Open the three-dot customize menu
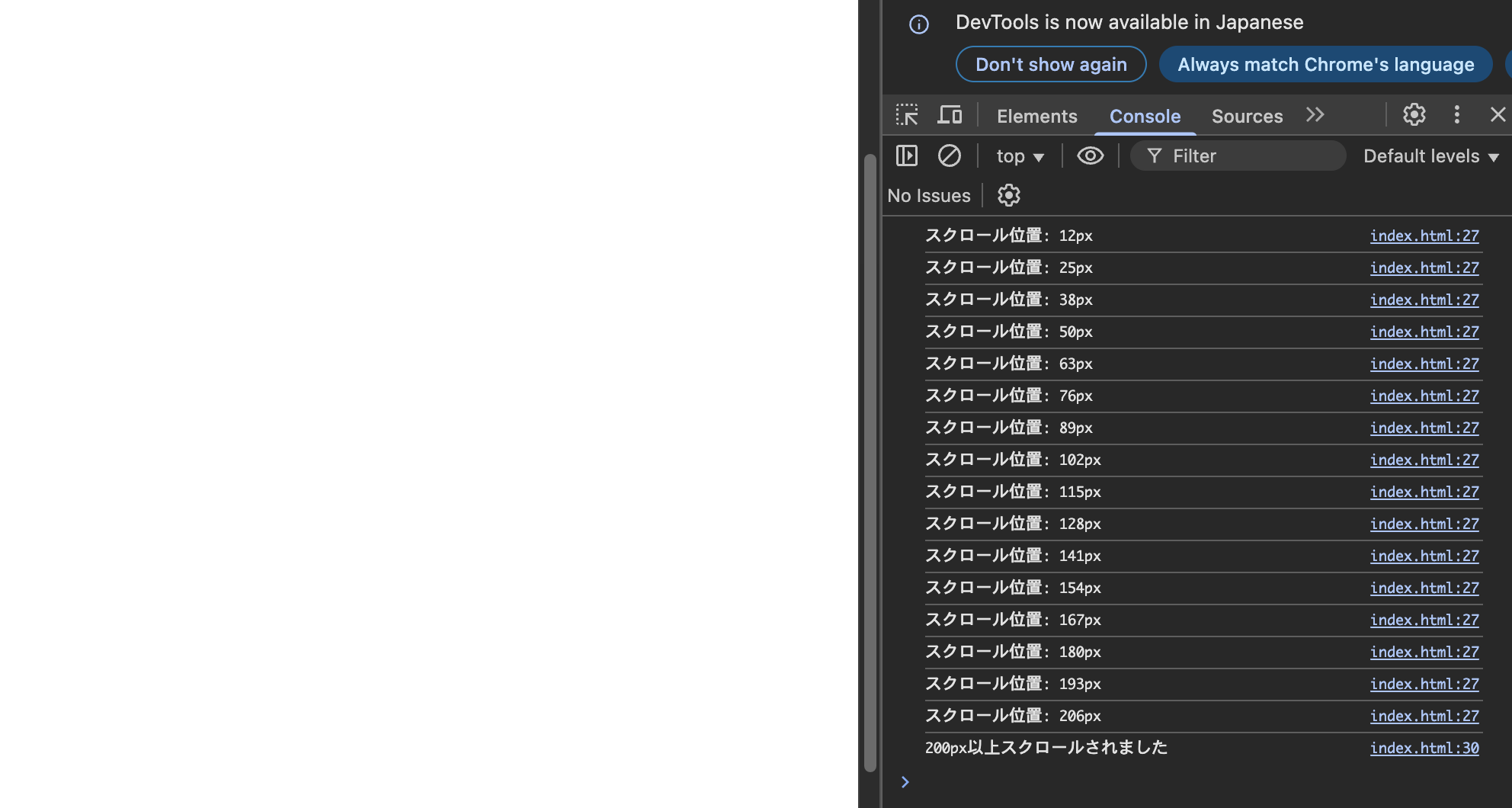Viewport: 1512px width, 808px height. click(x=1457, y=114)
